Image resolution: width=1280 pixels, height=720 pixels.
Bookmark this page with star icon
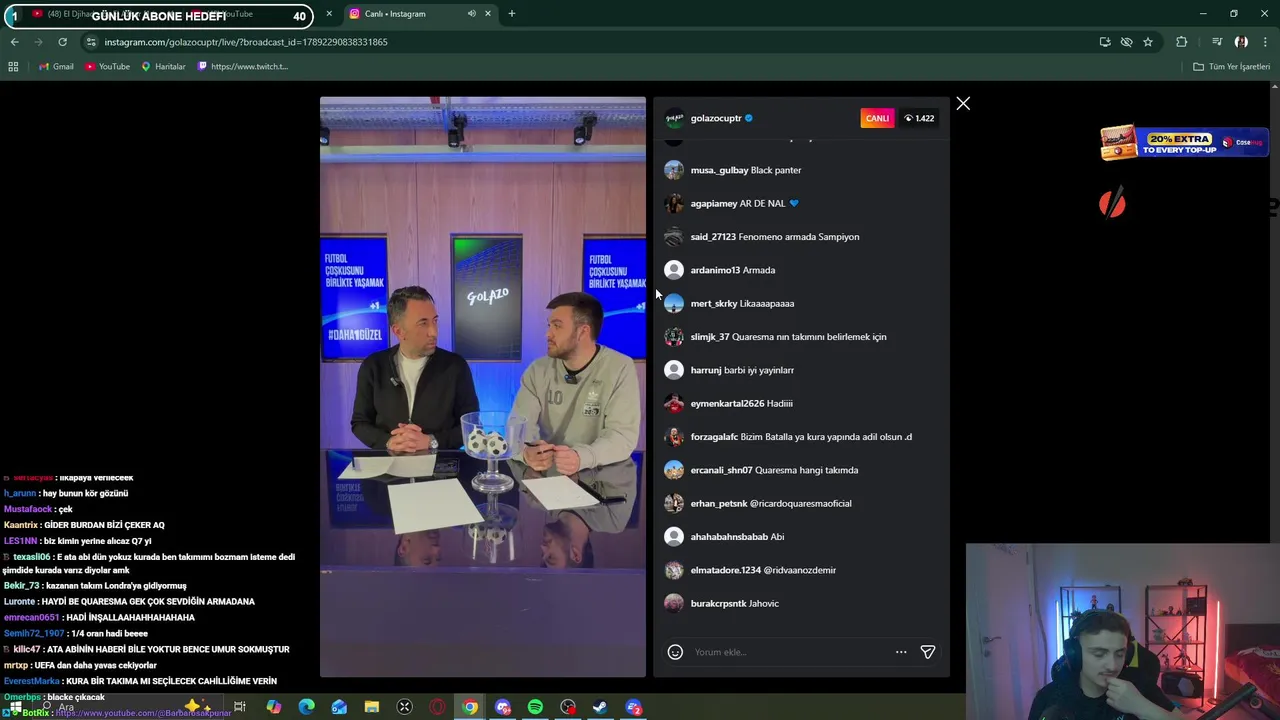tap(1148, 42)
